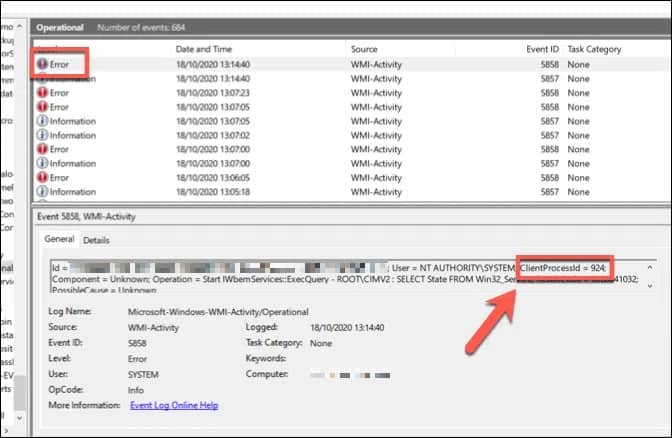Click the Log Name value Microsoft-Windows-WMI-Activity/Operational

218,312
